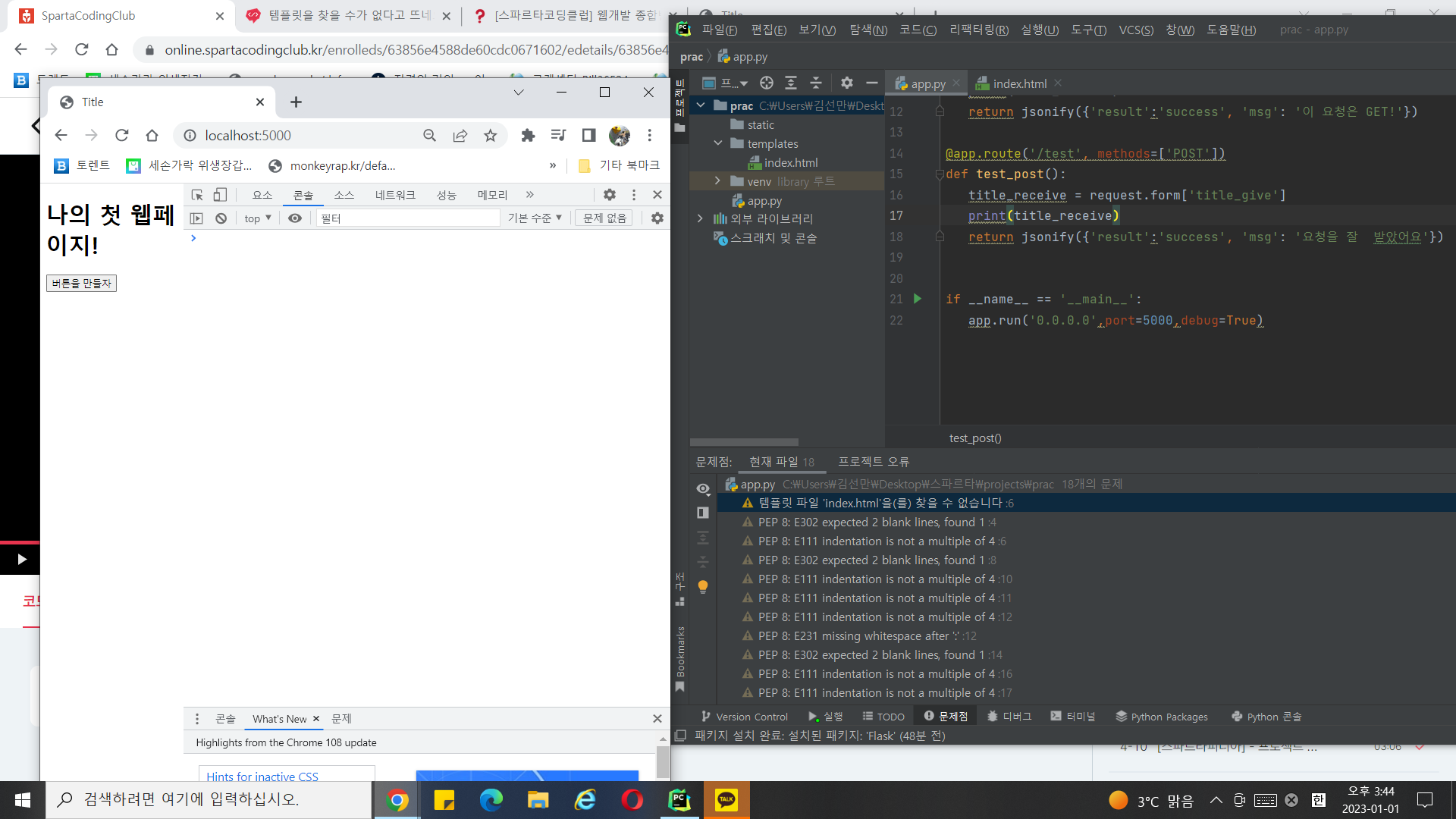Share the localhost page via share icon
Screen dimensions: 1456x819
point(460,136)
